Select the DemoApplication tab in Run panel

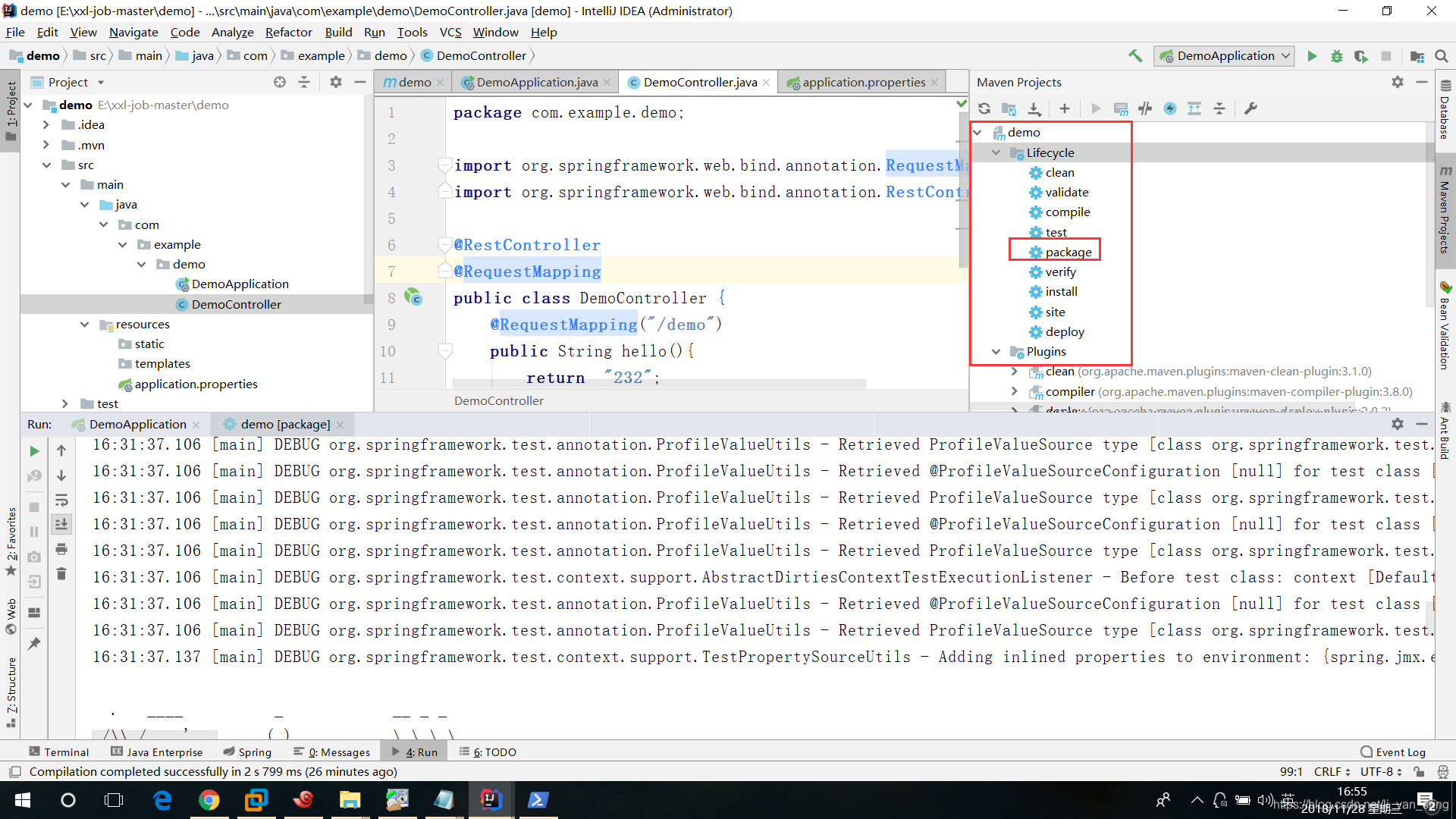136,424
